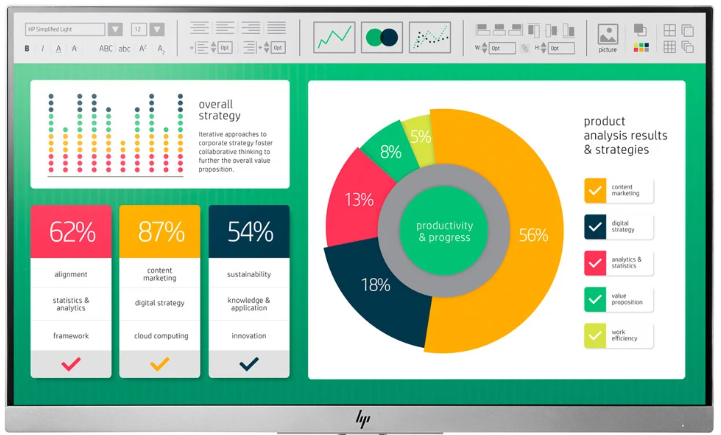Image resolution: width=721 pixels, height=435 pixels.
Task: Toggle bold text formatting
Action: [x=27, y=48]
